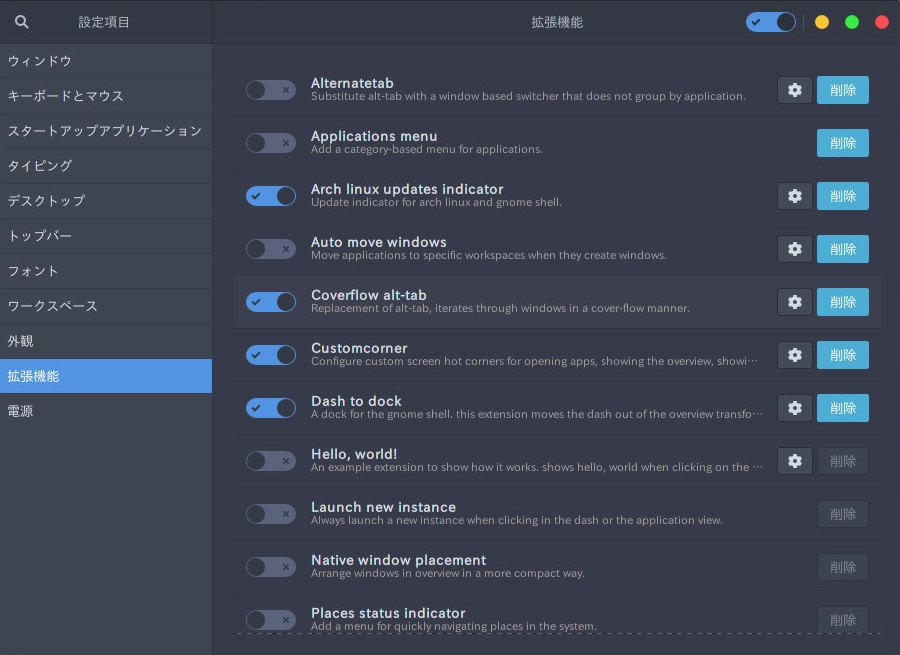Switch to the 外観 category

tap(21, 341)
